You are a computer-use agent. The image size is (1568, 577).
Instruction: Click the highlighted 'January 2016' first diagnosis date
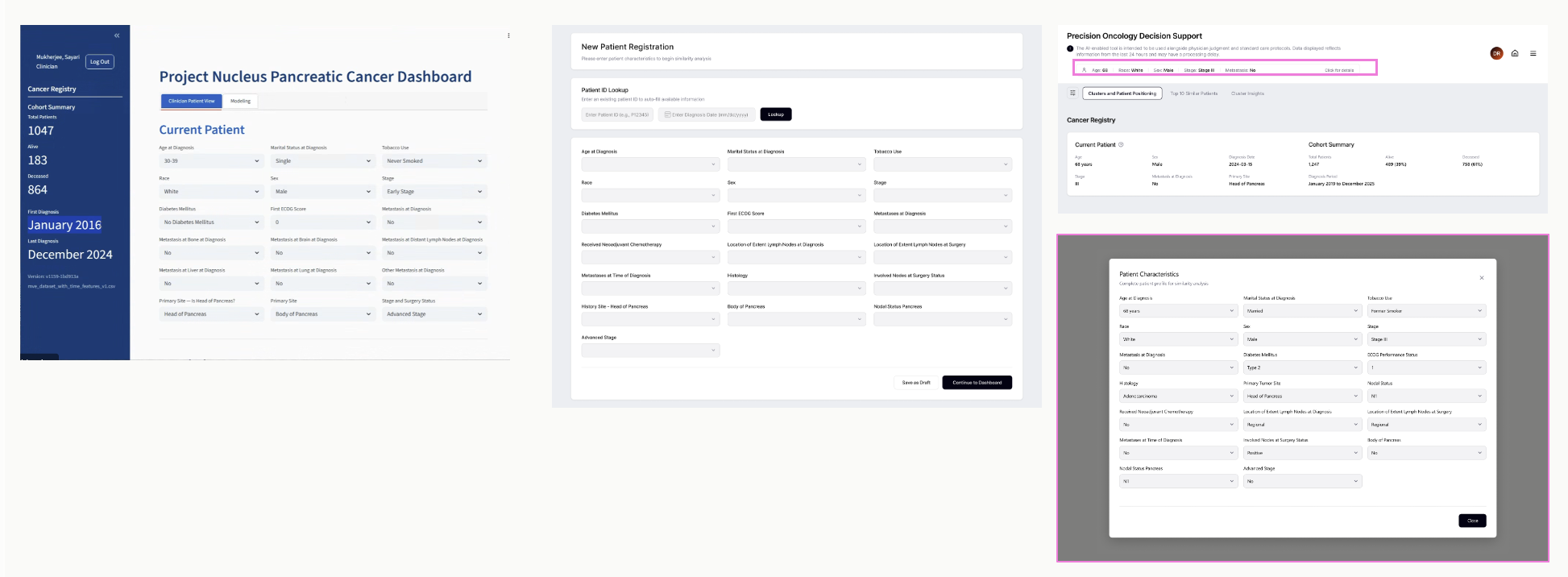64,225
